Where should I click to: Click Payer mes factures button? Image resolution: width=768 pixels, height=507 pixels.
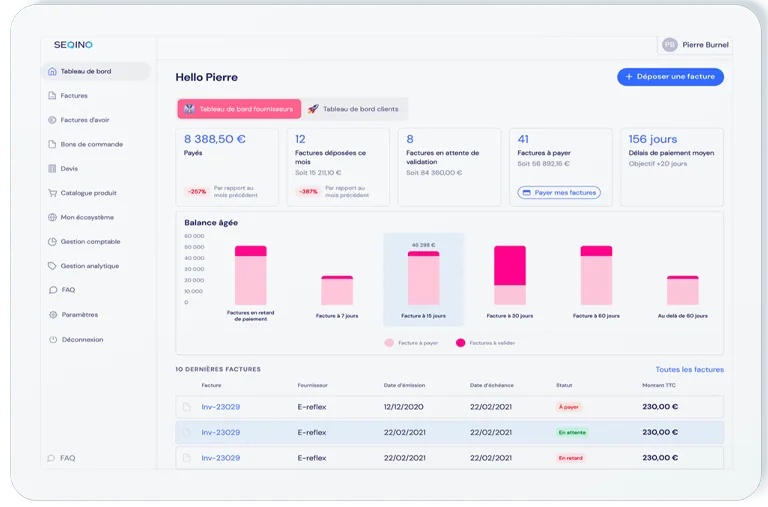click(x=559, y=193)
